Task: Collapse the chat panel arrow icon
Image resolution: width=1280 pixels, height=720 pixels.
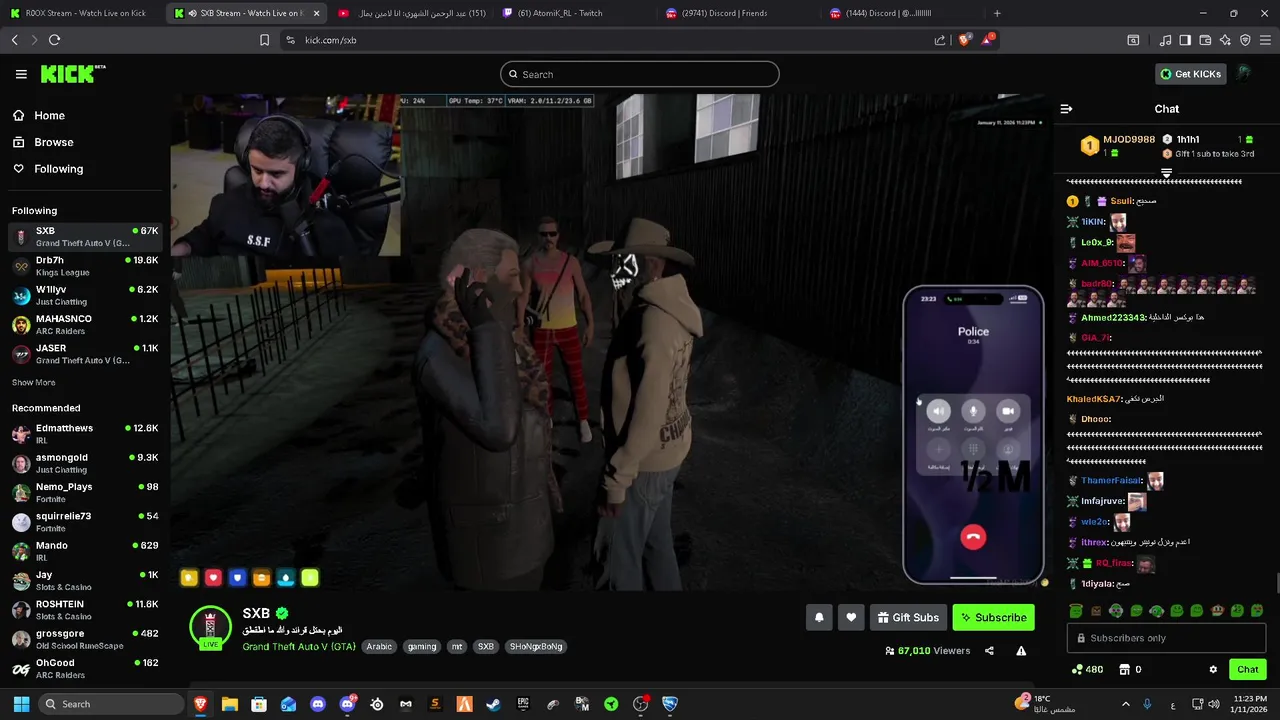Action: click(1066, 109)
